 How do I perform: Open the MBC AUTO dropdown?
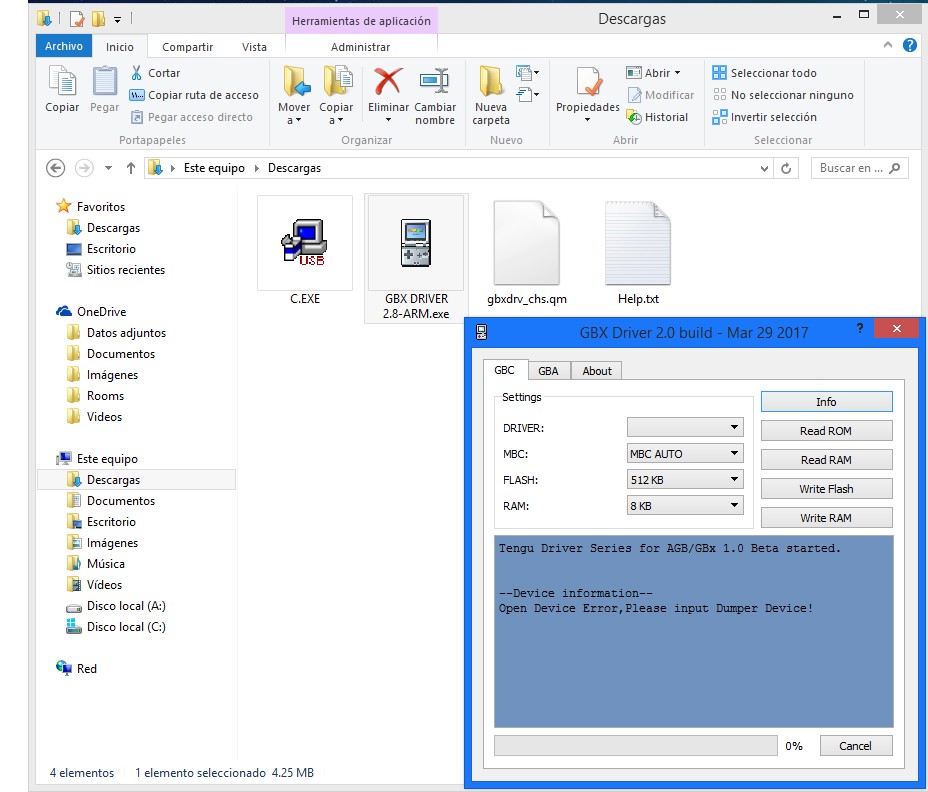(685, 454)
